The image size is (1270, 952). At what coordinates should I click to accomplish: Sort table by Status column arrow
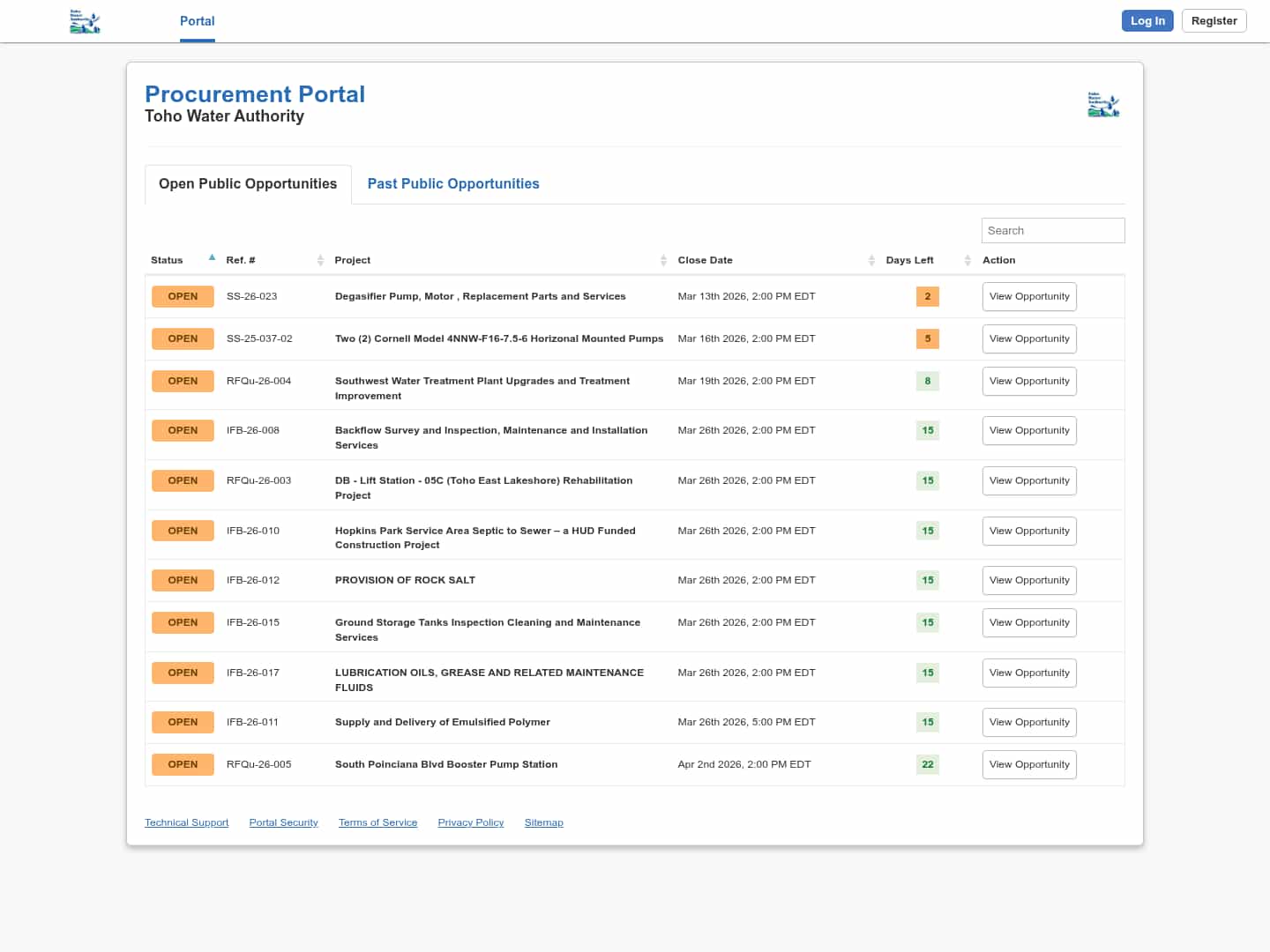click(x=212, y=258)
